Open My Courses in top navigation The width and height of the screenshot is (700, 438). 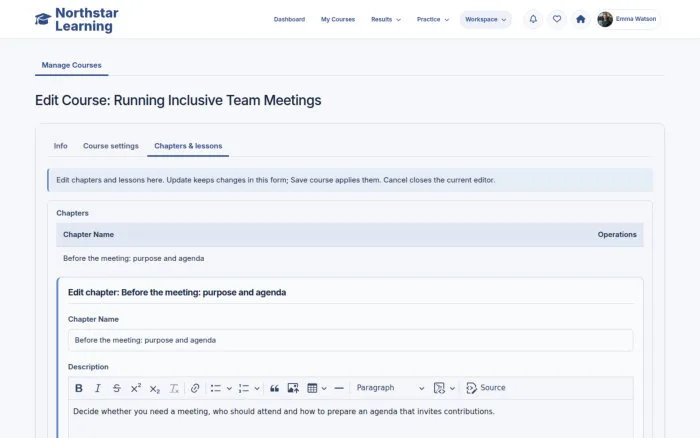coord(338,19)
